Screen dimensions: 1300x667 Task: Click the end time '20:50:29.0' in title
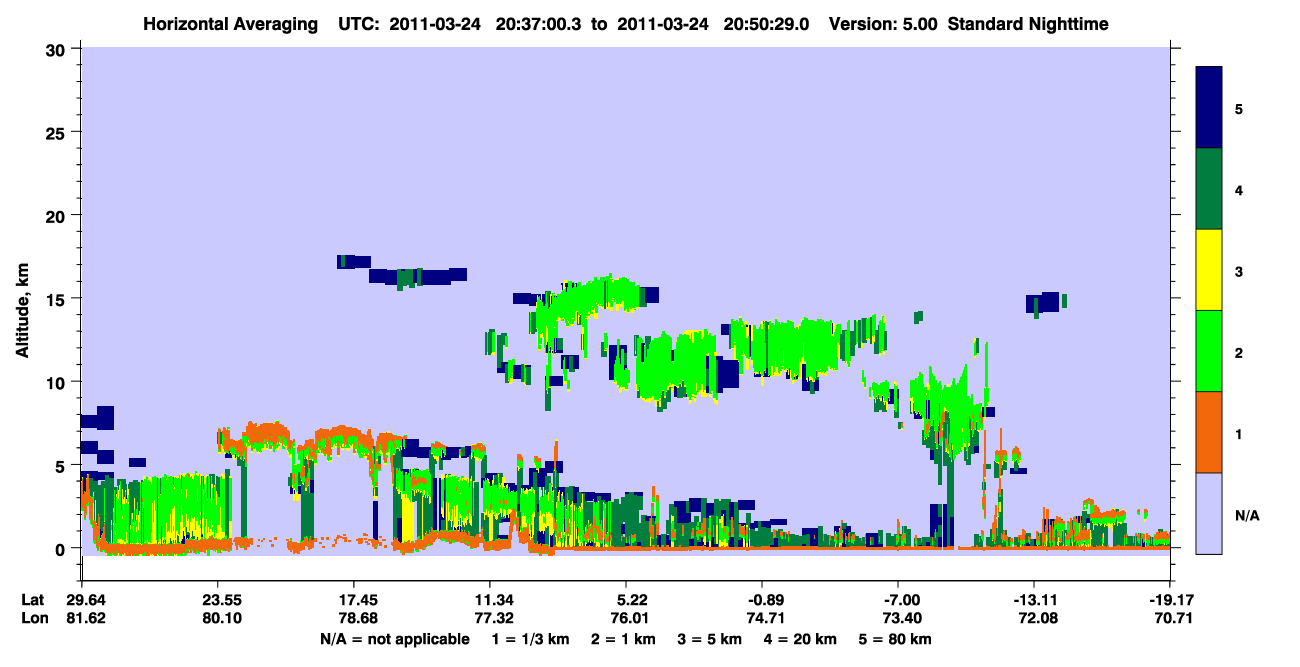coord(768,23)
